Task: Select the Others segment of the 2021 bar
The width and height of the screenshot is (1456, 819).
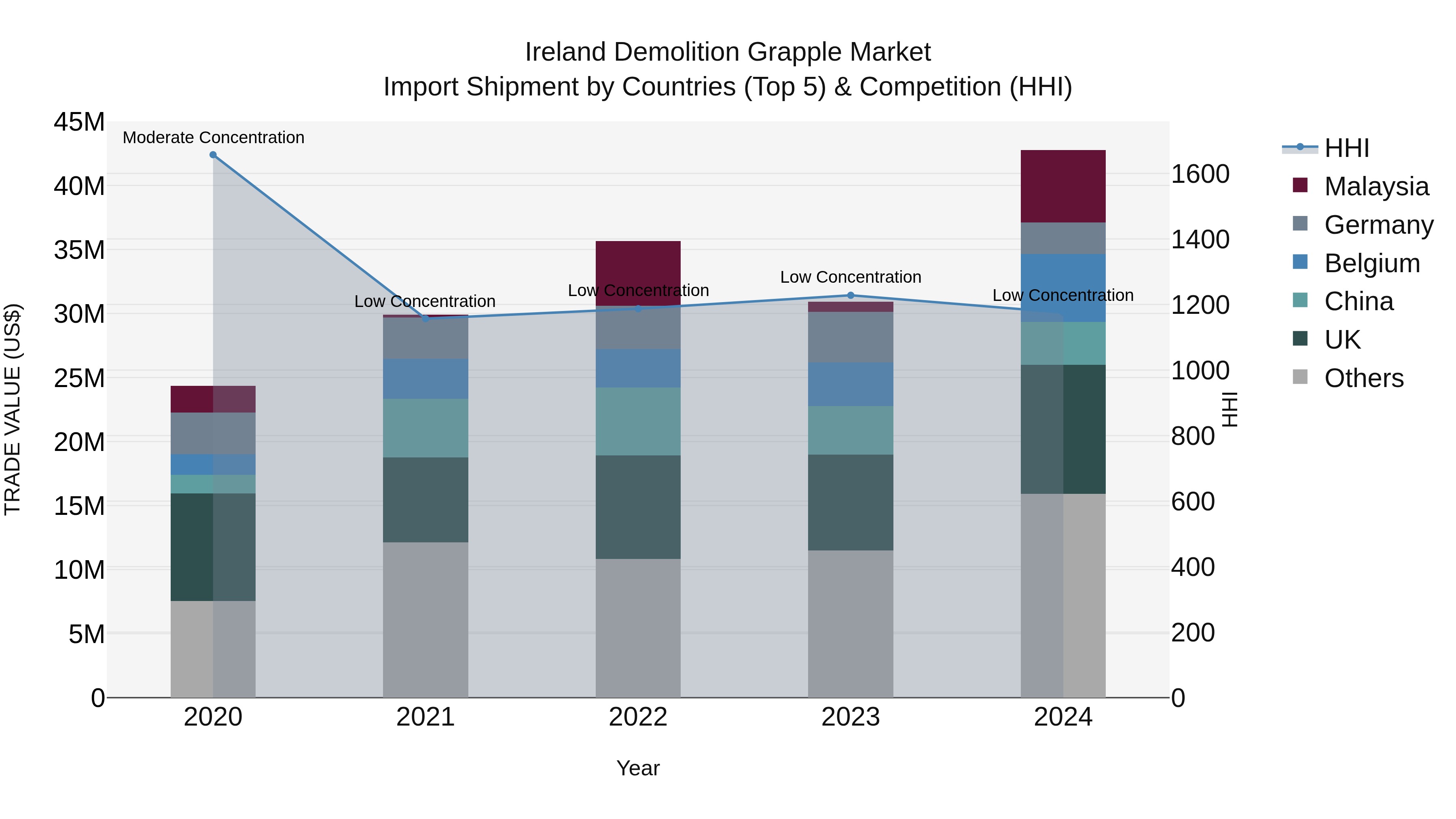Action: coord(425,620)
